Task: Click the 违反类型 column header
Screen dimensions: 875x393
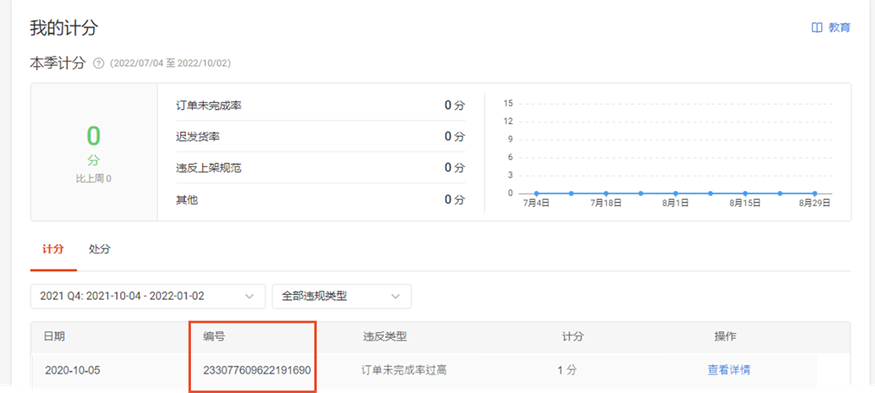Action: coord(384,336)
